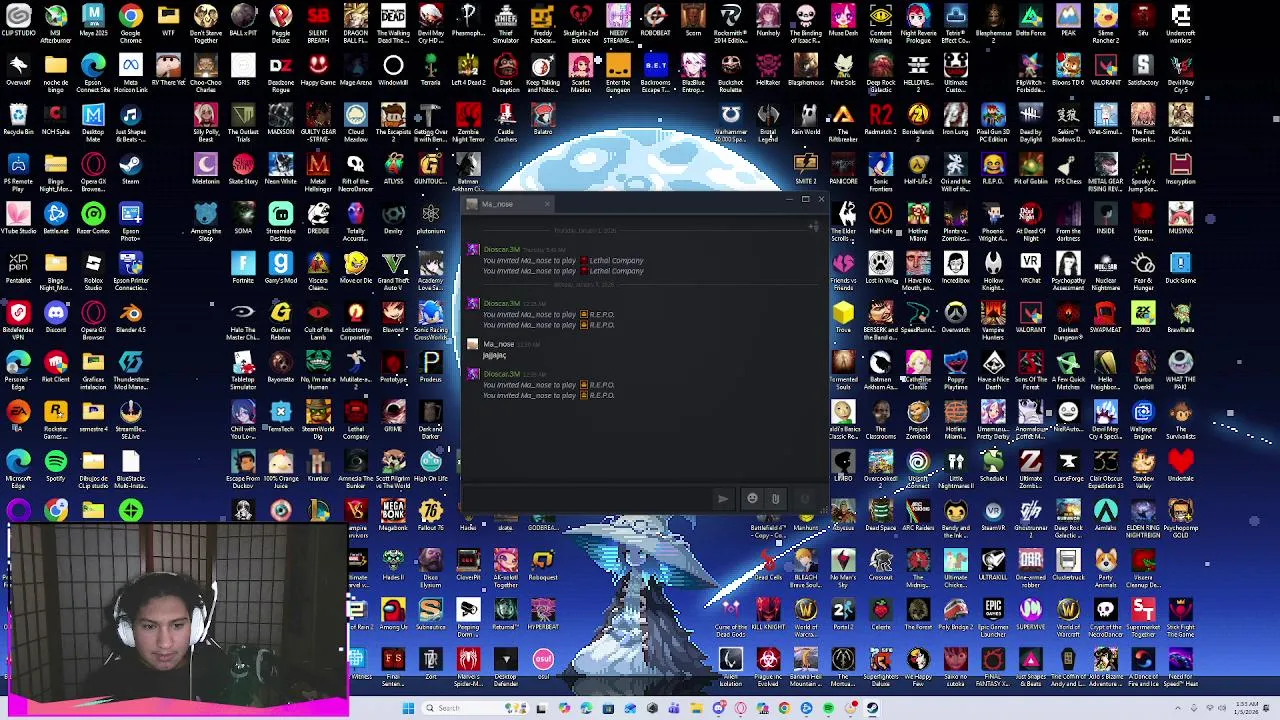The width and height of the screenshot is (1280, 720).
Task: Launch Steam from its desktop icon
Action: coord(130,170)
